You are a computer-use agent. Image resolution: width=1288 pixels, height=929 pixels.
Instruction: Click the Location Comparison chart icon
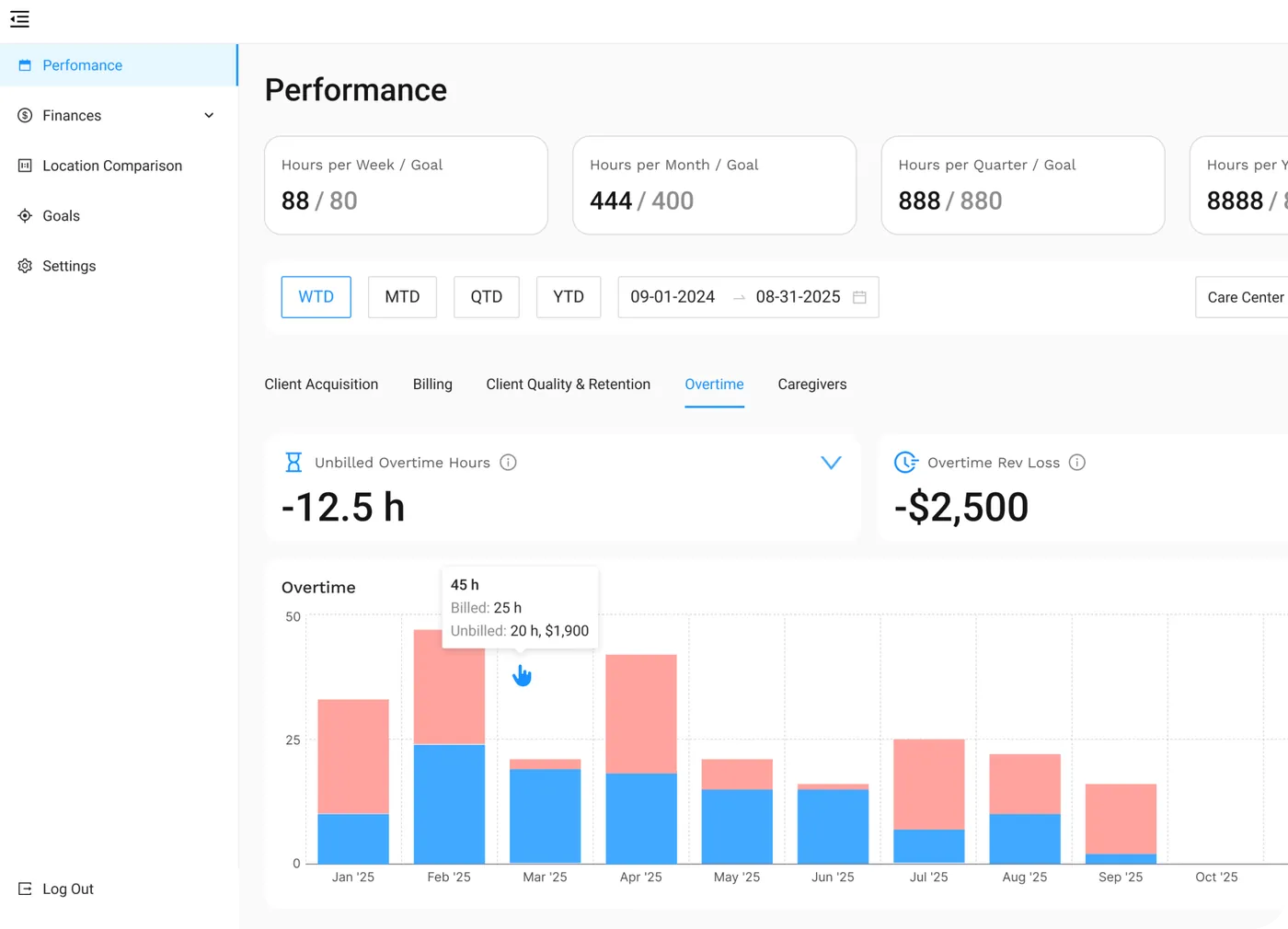25,166
